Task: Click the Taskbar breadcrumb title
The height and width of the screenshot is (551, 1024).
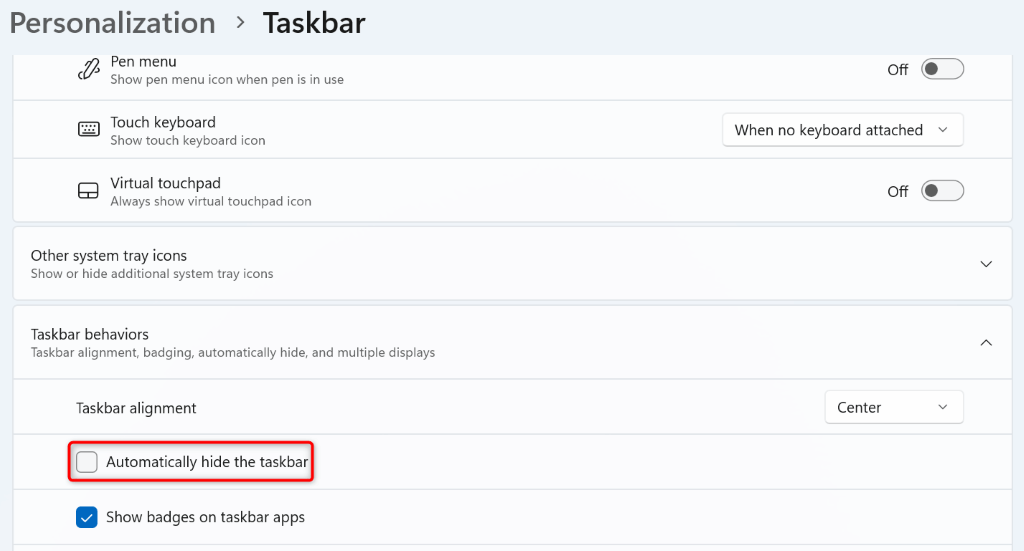Action: pos(314,23)
